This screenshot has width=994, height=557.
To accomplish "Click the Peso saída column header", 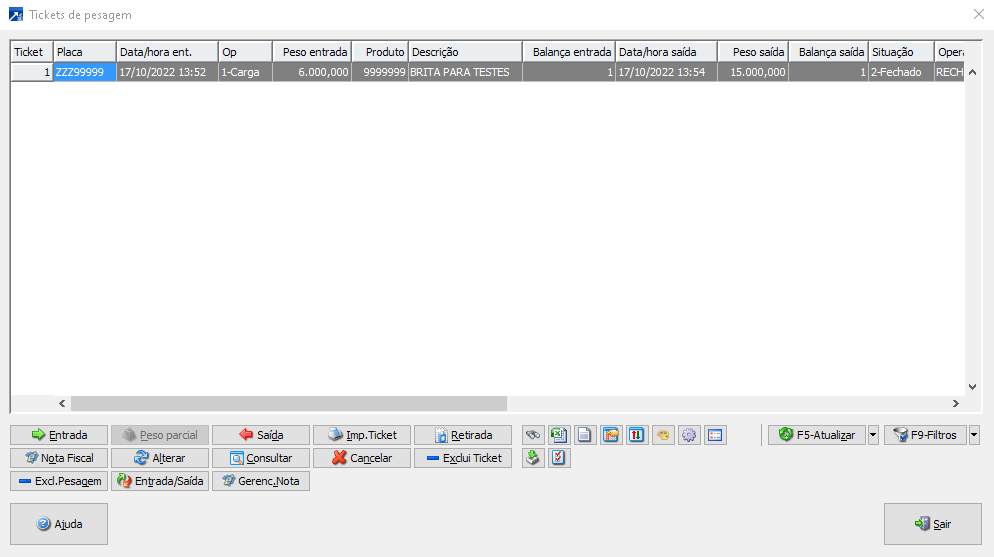I will pos(753,52).
